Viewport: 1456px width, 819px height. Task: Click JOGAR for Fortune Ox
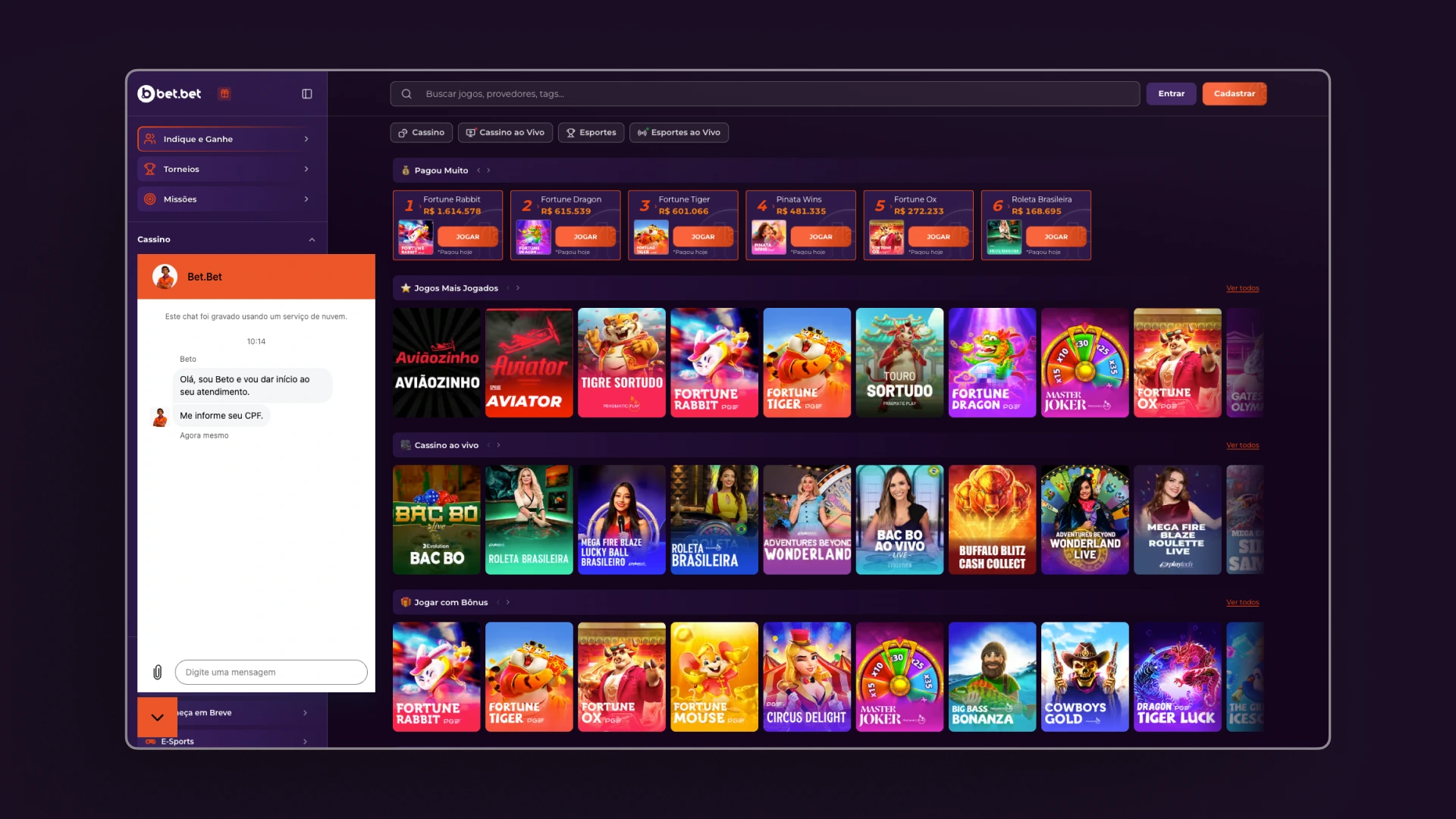click(x=938, y=237)
